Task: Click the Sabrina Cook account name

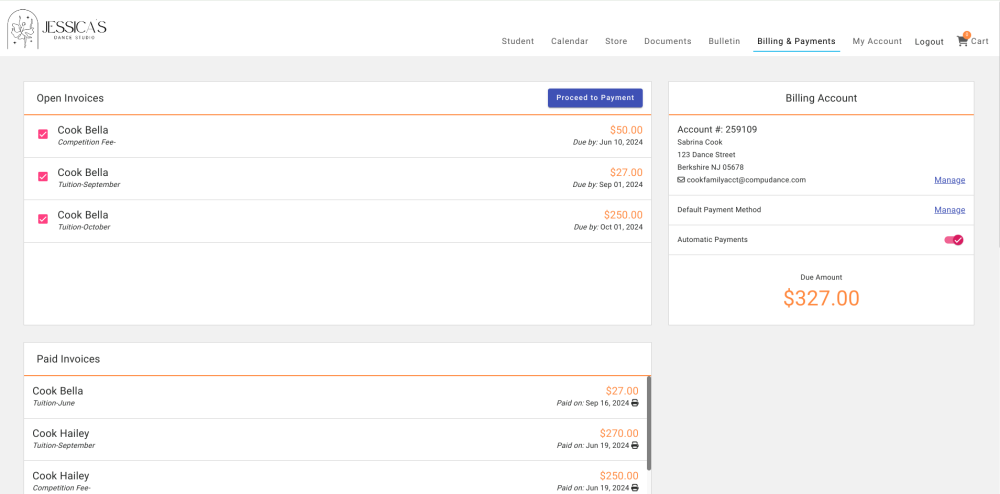Action: point(700,142)
